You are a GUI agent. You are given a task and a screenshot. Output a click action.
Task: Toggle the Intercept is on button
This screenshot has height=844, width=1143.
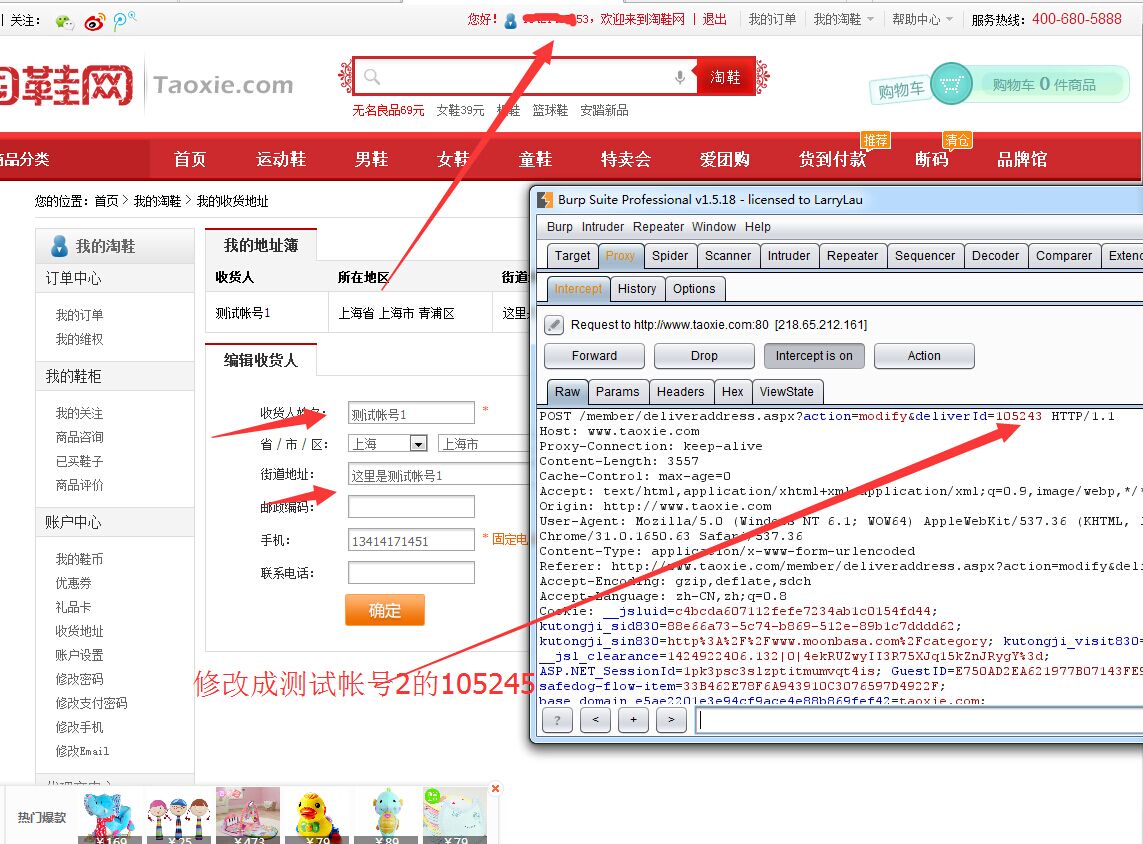click(814, 356)
